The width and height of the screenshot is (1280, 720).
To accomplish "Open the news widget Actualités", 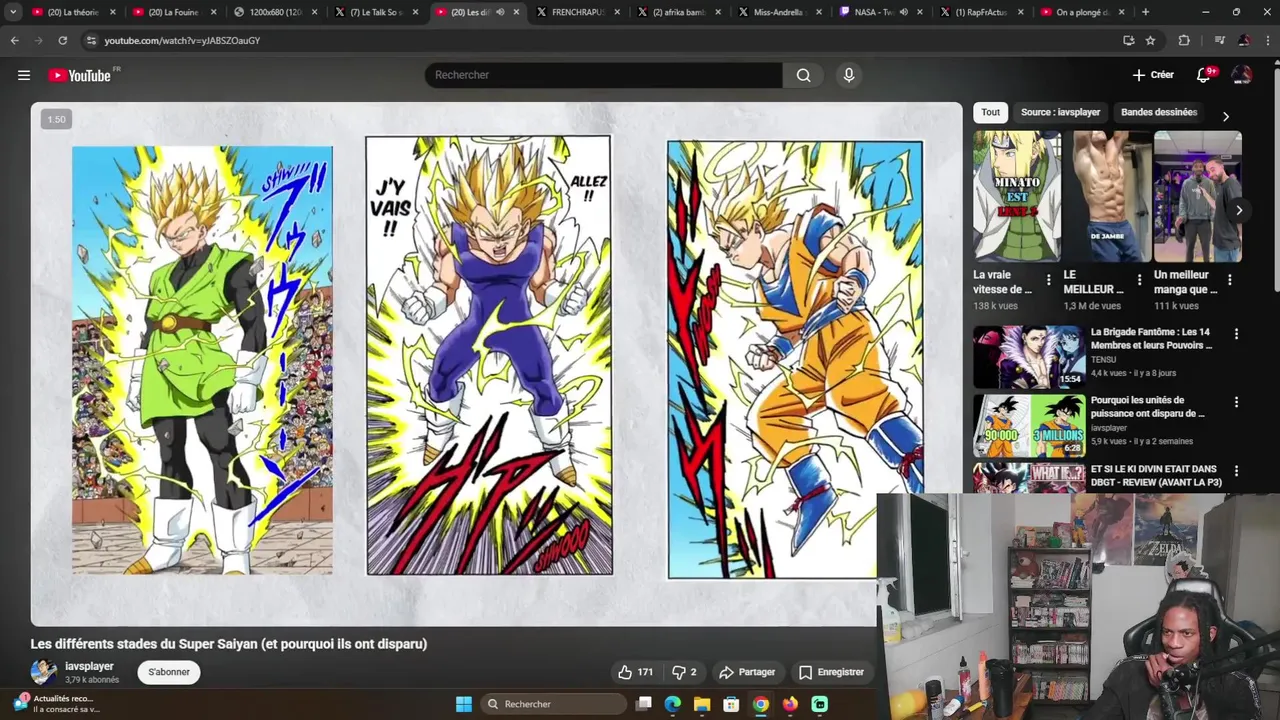I will (58, 703).
